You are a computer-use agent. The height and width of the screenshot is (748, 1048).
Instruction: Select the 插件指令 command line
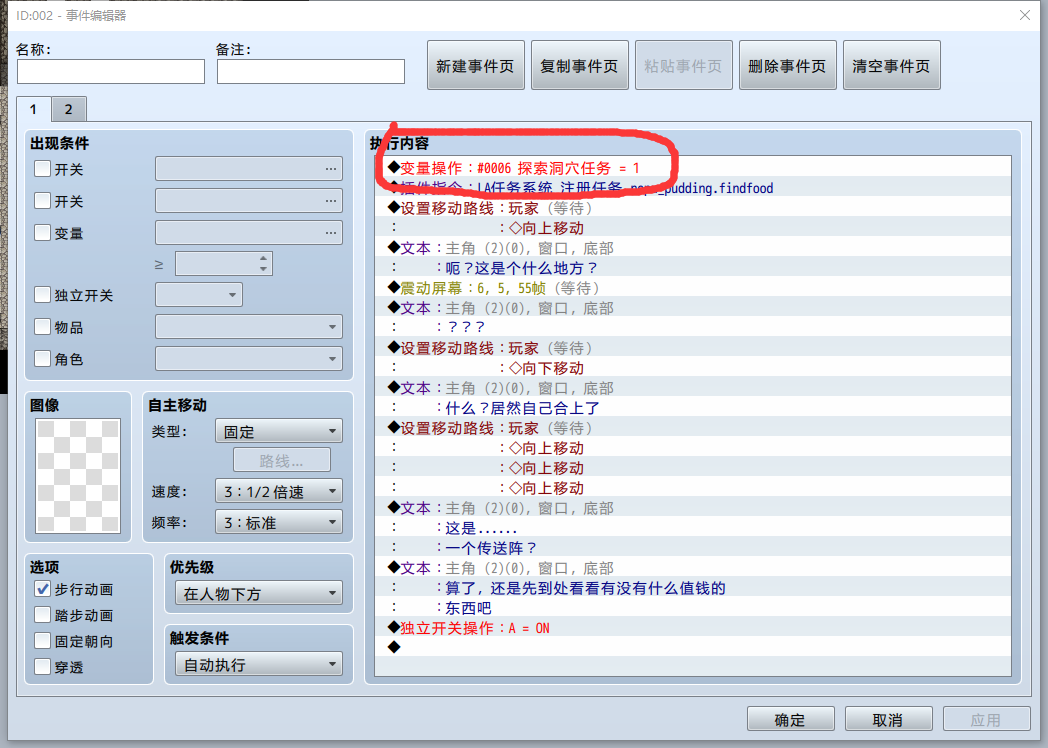[692, 188]
